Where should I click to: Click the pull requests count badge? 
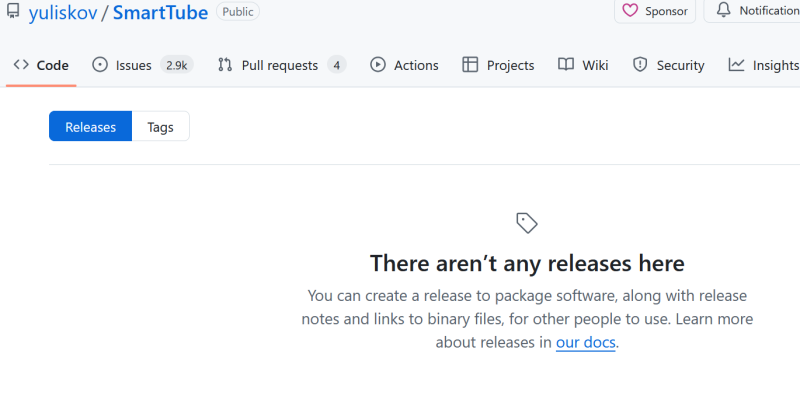tap(337, 65)
